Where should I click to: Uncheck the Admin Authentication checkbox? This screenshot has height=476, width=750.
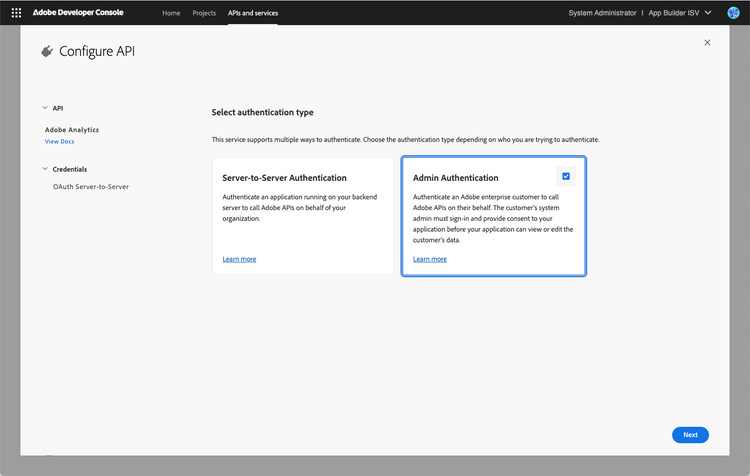coord(566,176)
